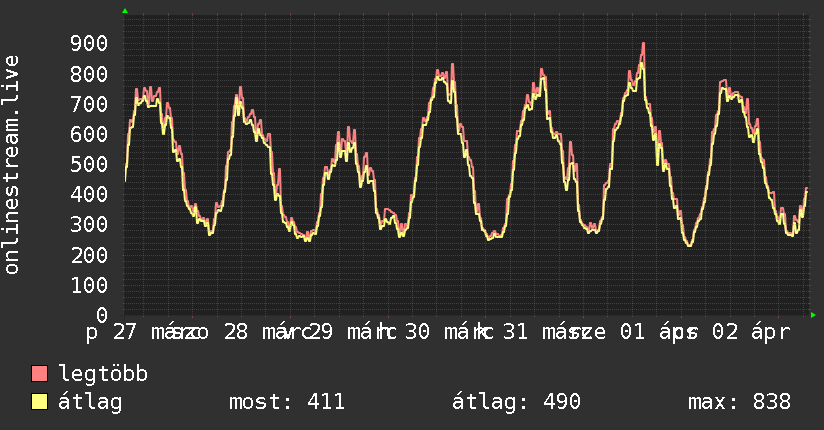Click the most: 411 value
This screenshot has height=430, width=824.
pyautogui.click(x=287, y=402)
